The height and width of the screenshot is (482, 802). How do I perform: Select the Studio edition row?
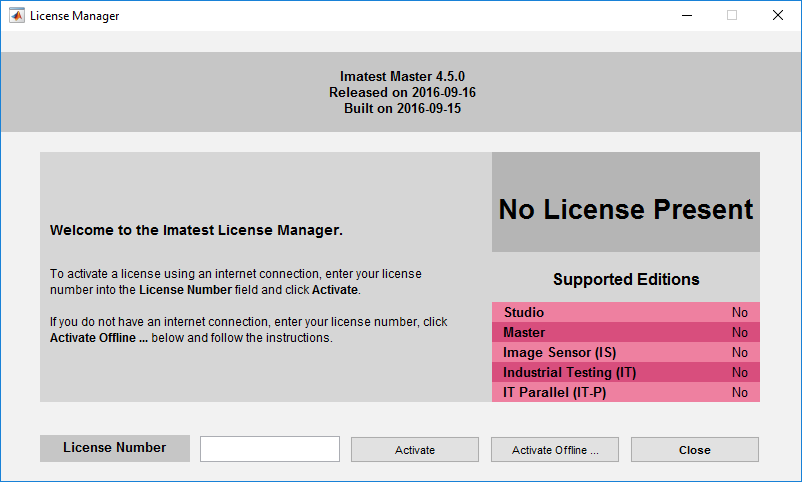click(x=626, y=312)
